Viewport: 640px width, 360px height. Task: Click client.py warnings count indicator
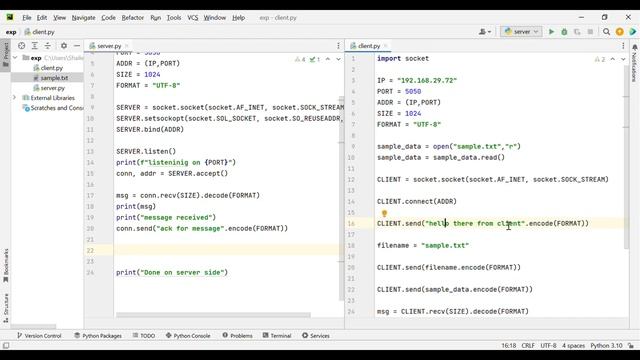600,59
